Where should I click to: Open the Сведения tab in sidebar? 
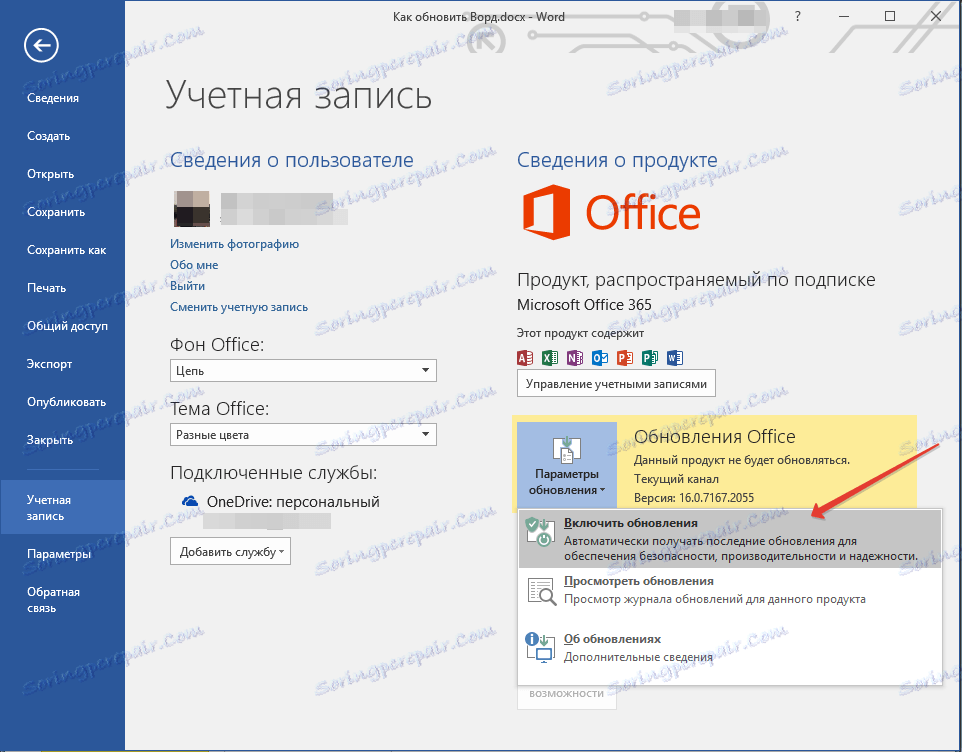(62, 98)
